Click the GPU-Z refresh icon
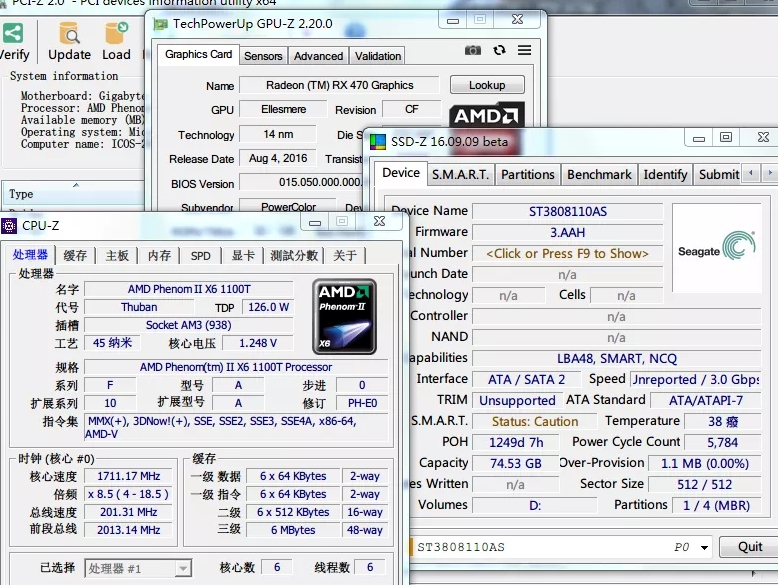This screenshot has height=585, width=778. tap(499, 51)
